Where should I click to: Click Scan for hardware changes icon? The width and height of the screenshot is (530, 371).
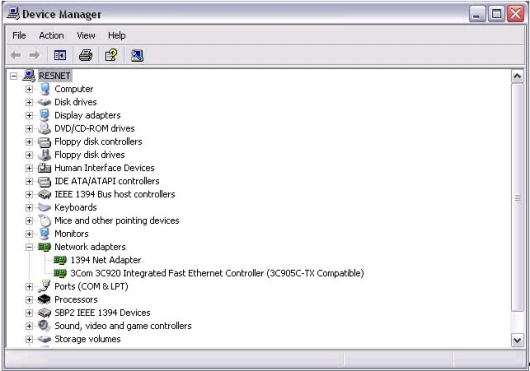[137, 55]
